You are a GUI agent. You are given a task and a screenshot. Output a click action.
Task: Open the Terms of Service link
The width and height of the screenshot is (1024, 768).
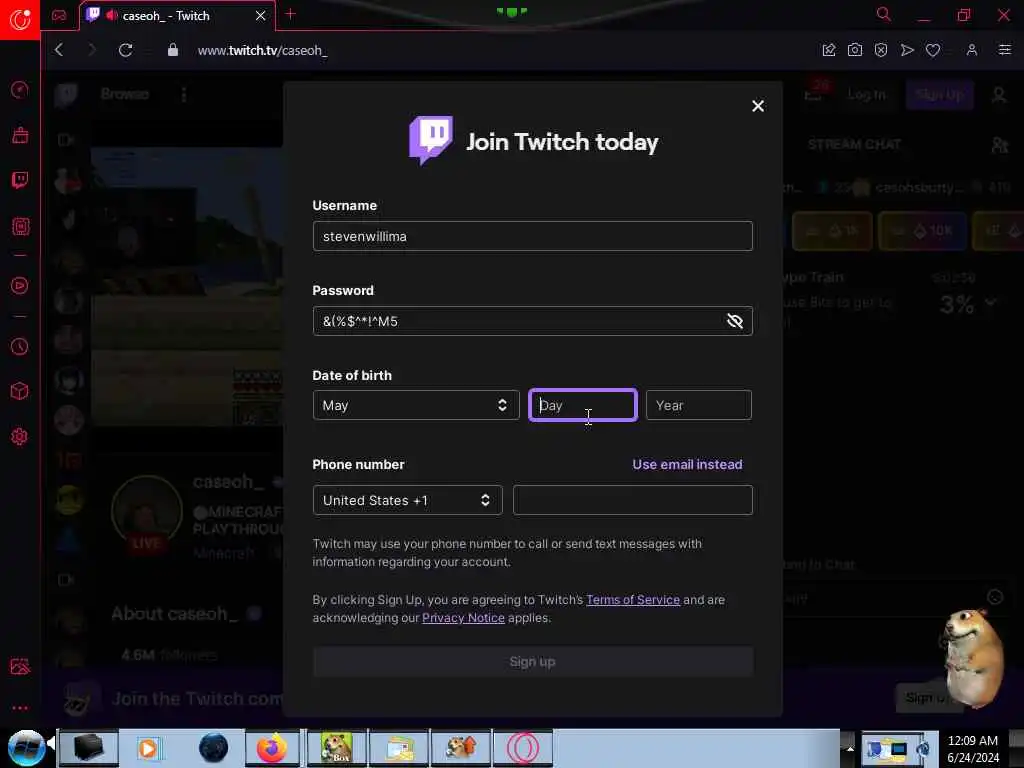click(633, 600)
